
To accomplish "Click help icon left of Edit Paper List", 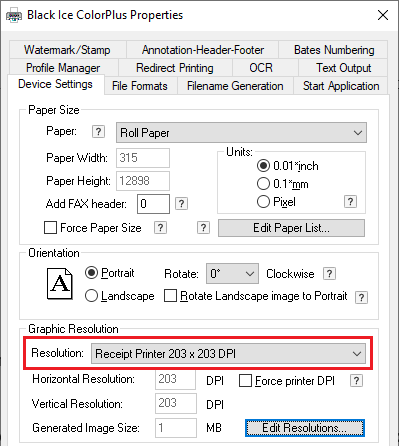I will (203, 228).
